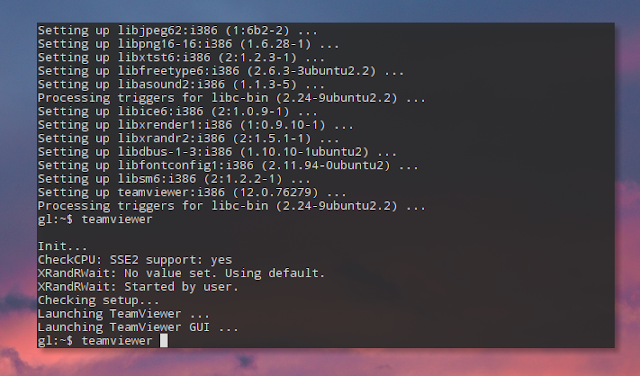This screenshot has height=376, width=640.
Task: Click the 'Setting up libjpeg62:i386' line
Action: 178,31
